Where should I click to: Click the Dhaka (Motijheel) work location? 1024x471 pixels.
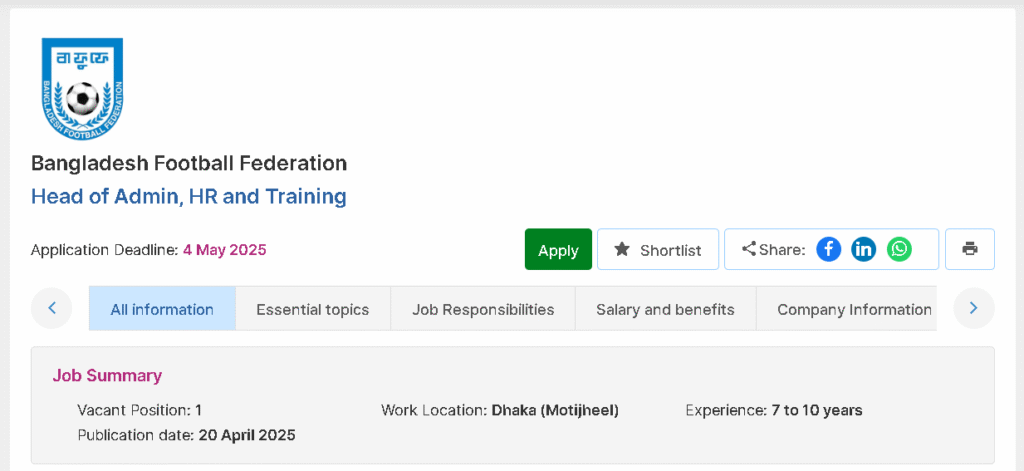click(x=555, y=411)
